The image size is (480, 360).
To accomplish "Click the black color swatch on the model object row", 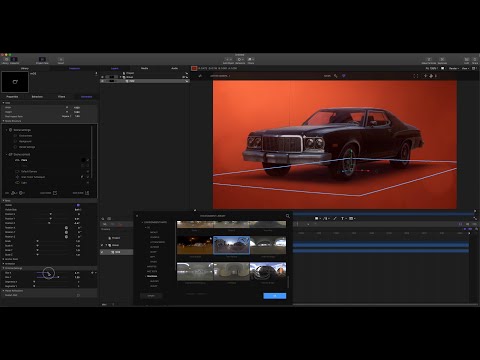I will coord(83,160).
